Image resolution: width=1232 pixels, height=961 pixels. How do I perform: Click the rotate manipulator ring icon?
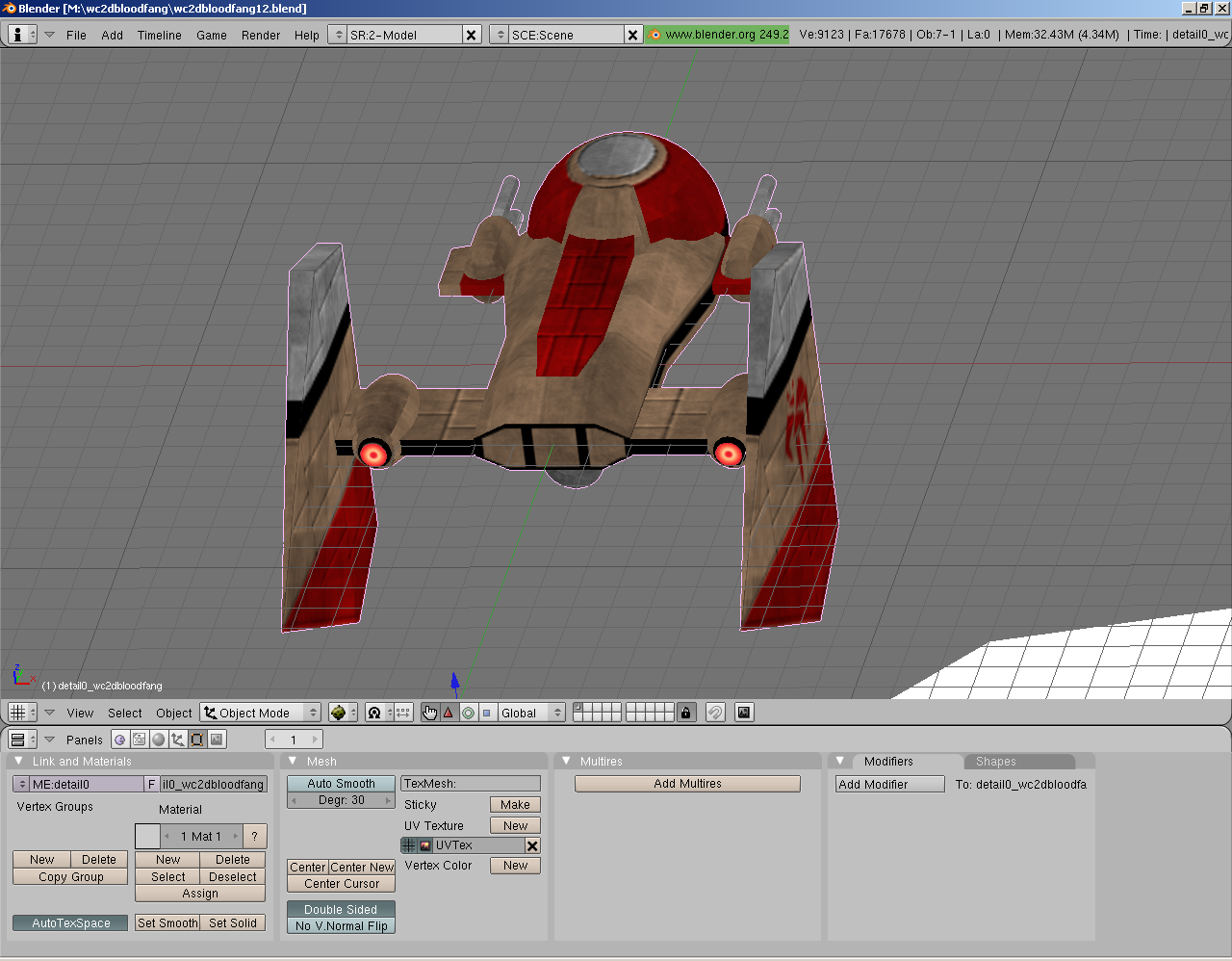[x=468, y=713]
